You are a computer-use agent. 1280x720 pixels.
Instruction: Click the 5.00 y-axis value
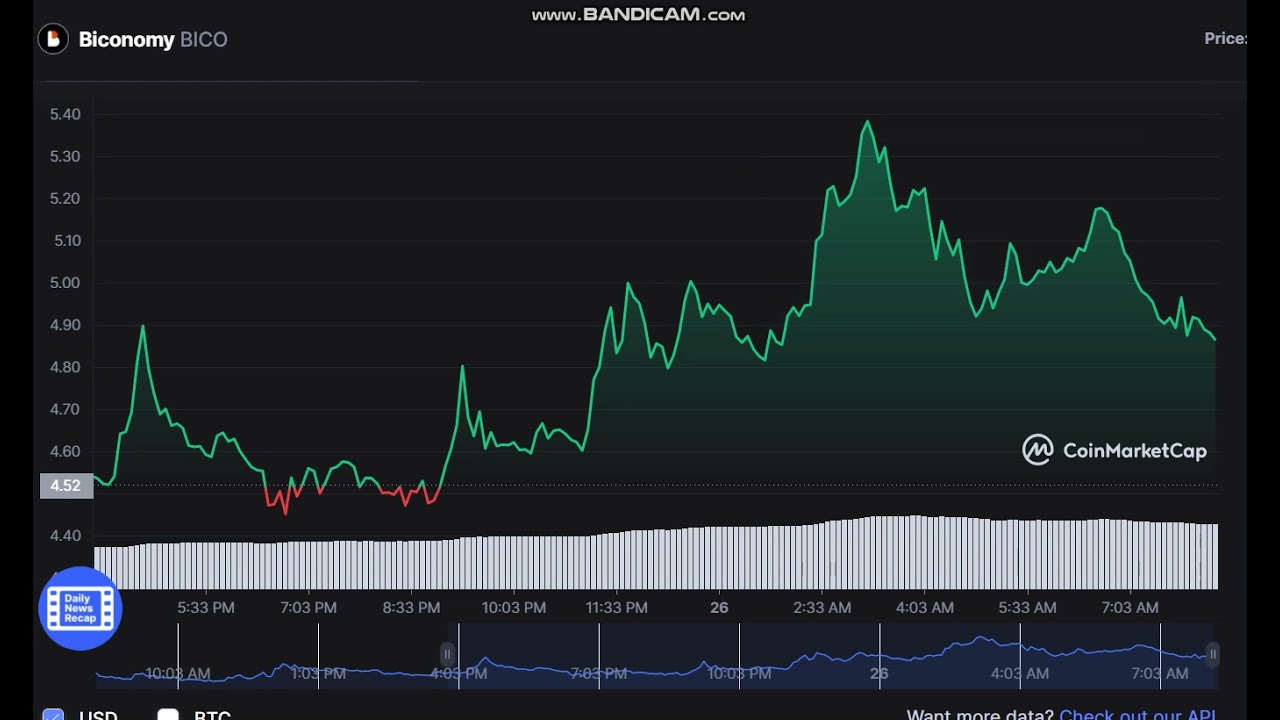[65, 283]
